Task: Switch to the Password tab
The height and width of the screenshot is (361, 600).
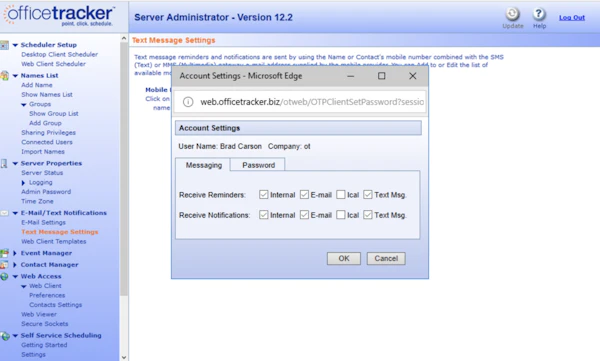Action: point(258,165)
